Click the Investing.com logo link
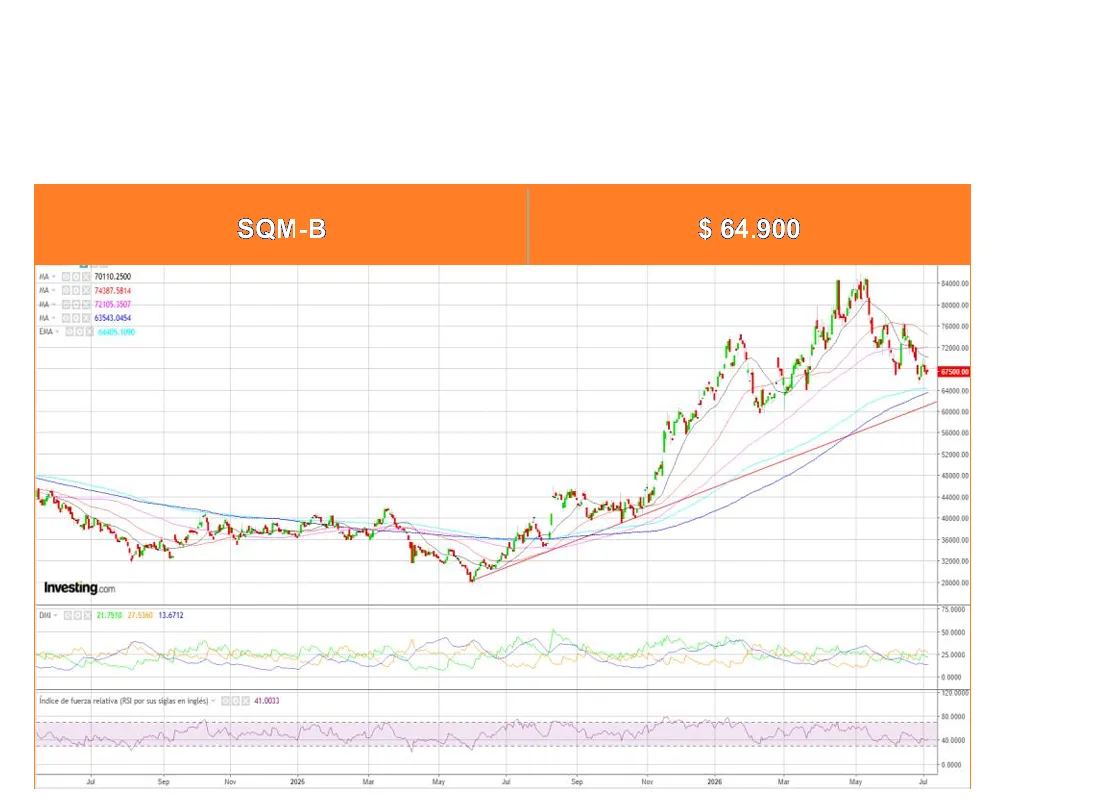The image size is (1112, 806). [79, 588]
